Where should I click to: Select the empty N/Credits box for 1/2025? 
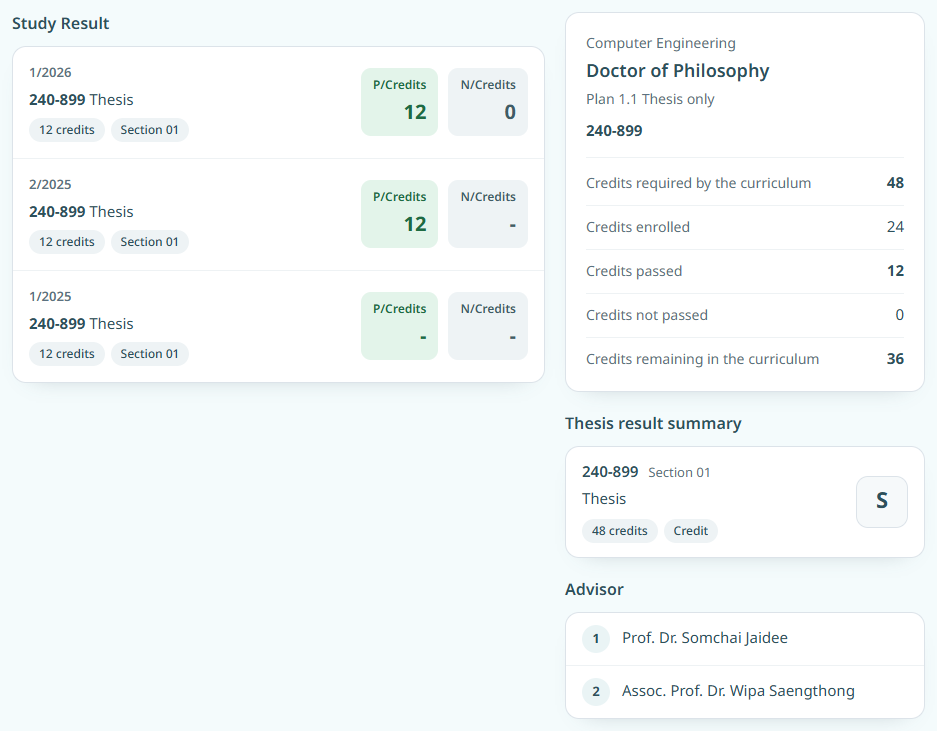pyautogui.click(x=488, y=326)
